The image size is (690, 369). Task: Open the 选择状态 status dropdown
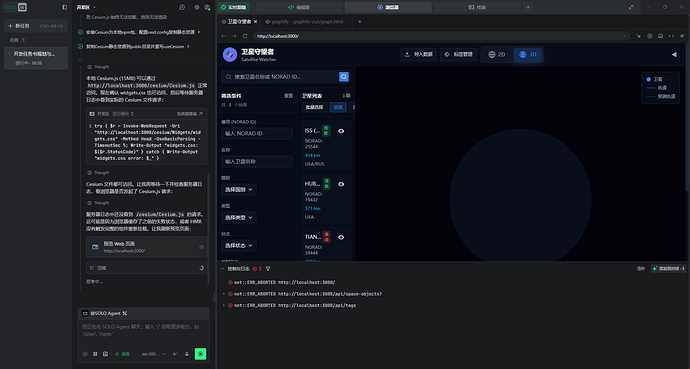pos(239,245)
